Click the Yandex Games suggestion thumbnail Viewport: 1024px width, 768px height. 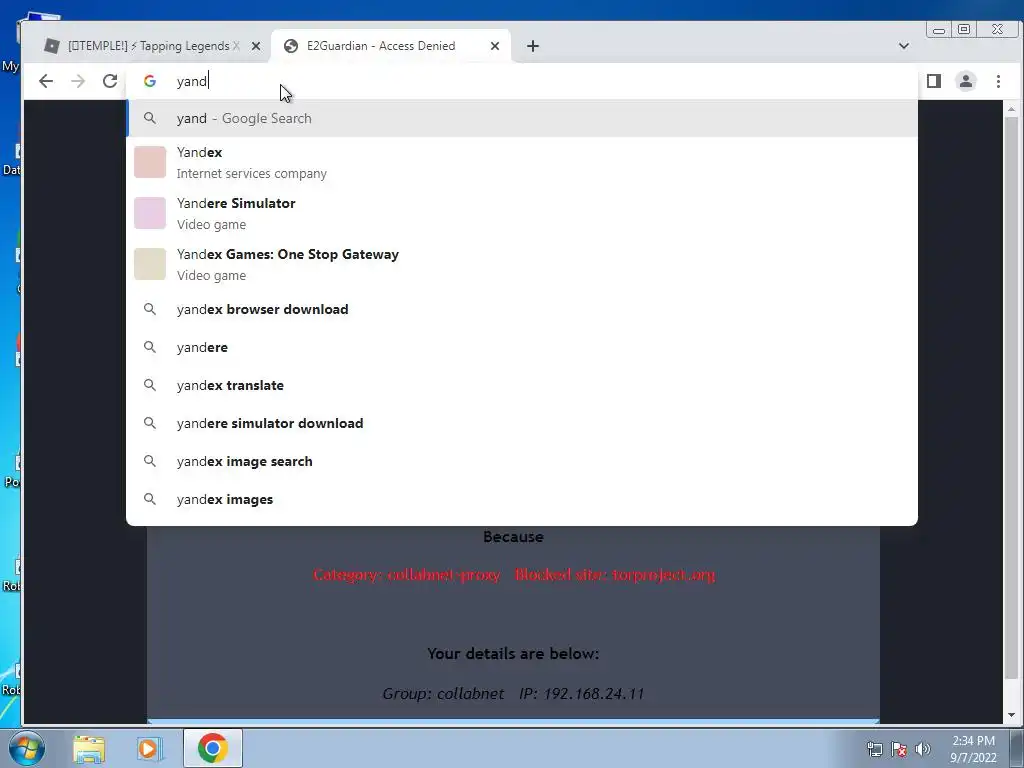[150, 264]
